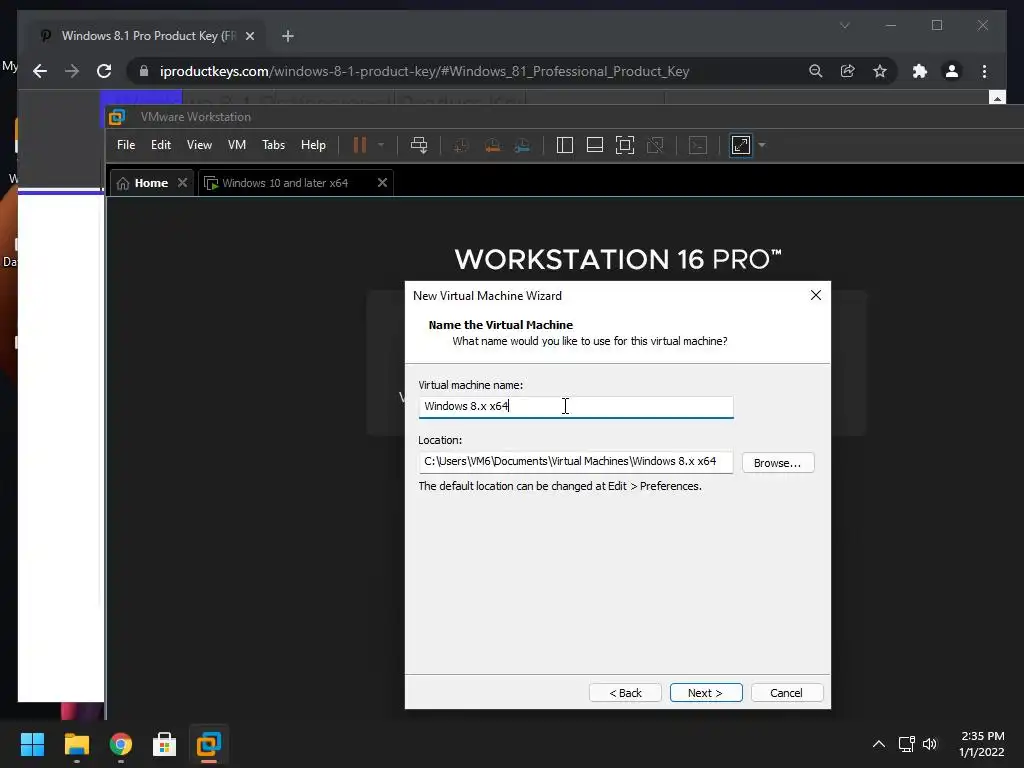
Task: Open Google Chrome from the taskbar
Action: click(x=121, y=744)
